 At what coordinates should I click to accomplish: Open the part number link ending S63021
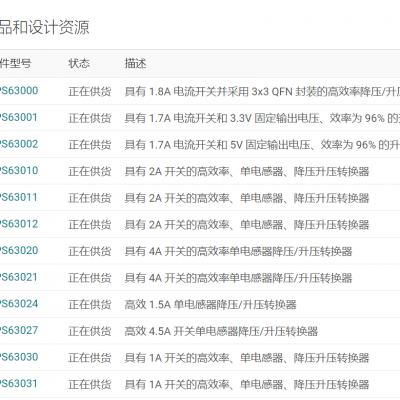point(19,277)
